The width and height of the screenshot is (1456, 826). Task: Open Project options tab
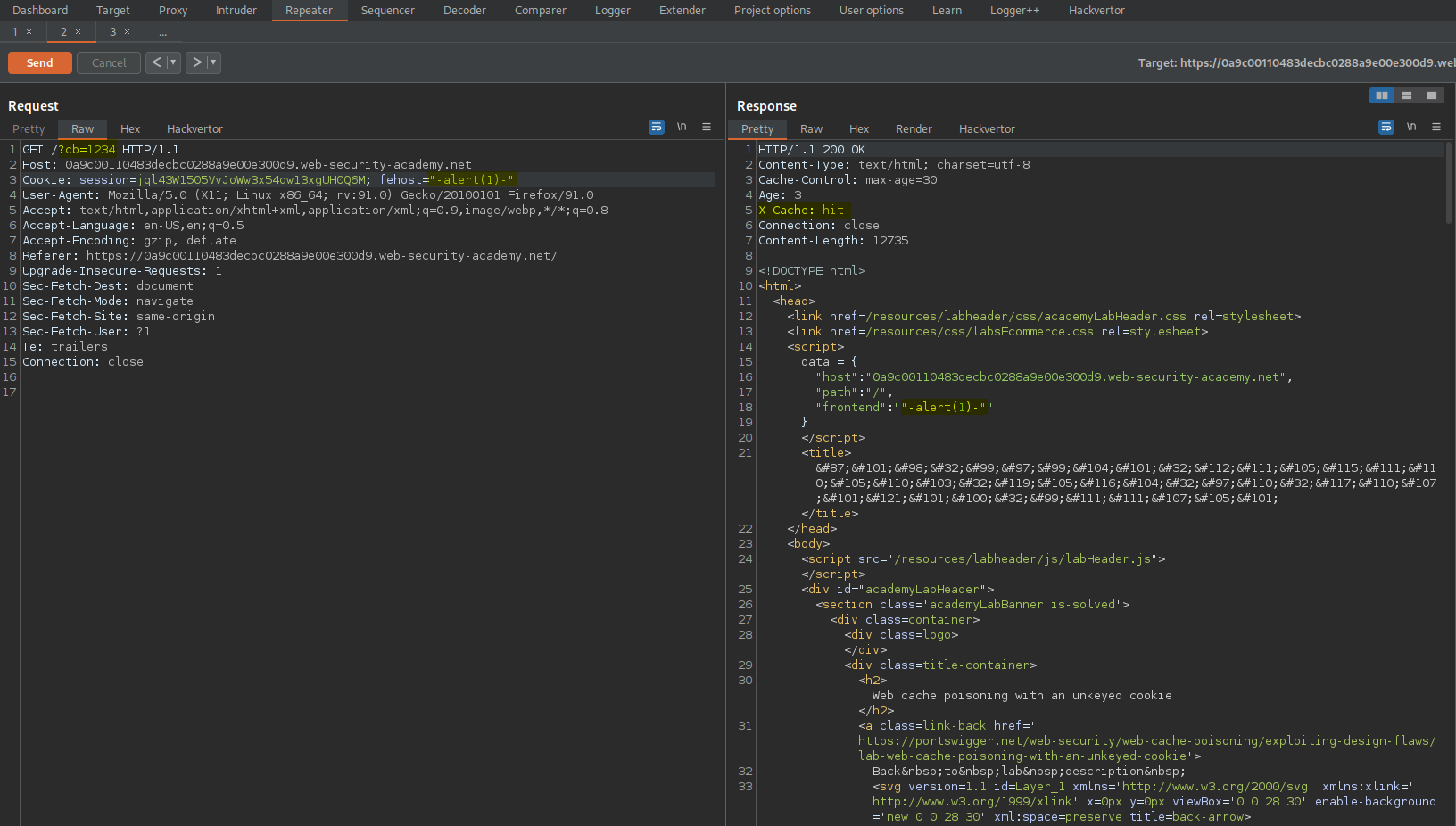(x=773, y=11)
